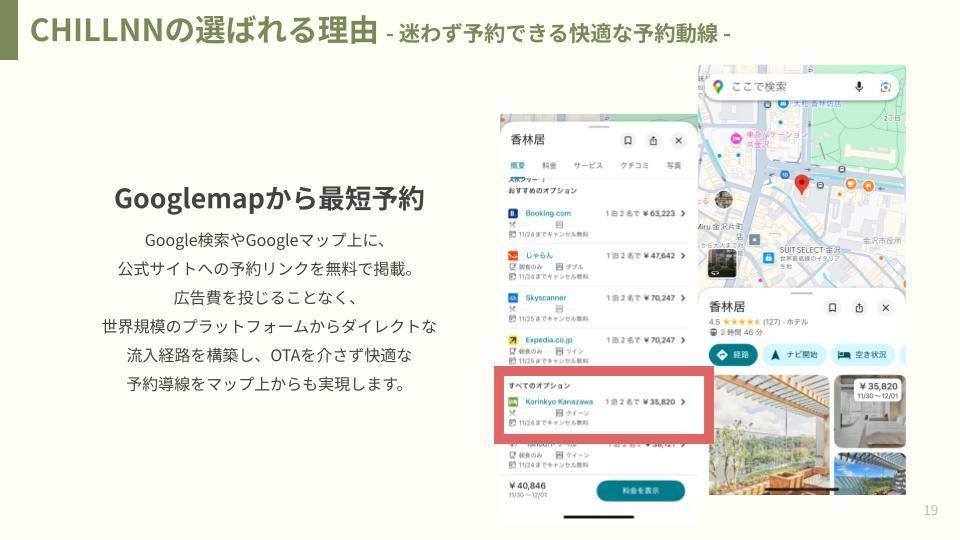Viewport: 960px width, 540px height.
Task: Click the Korinkyo Kanazawa green logo icon
Action: [x=513, y=402]
